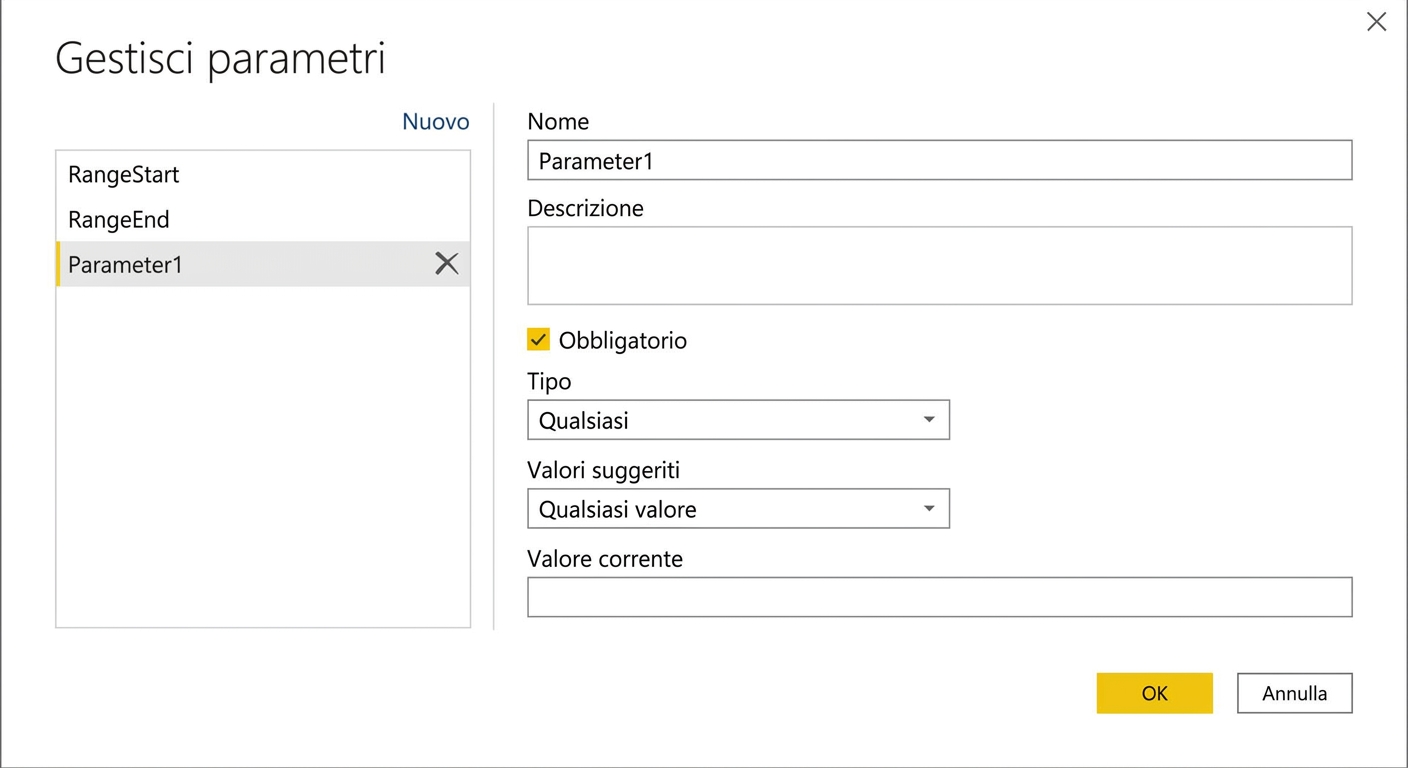This screenshot has width=1408, height=768.
Task: Click the Nuovo link
Action: click(435, 122)
